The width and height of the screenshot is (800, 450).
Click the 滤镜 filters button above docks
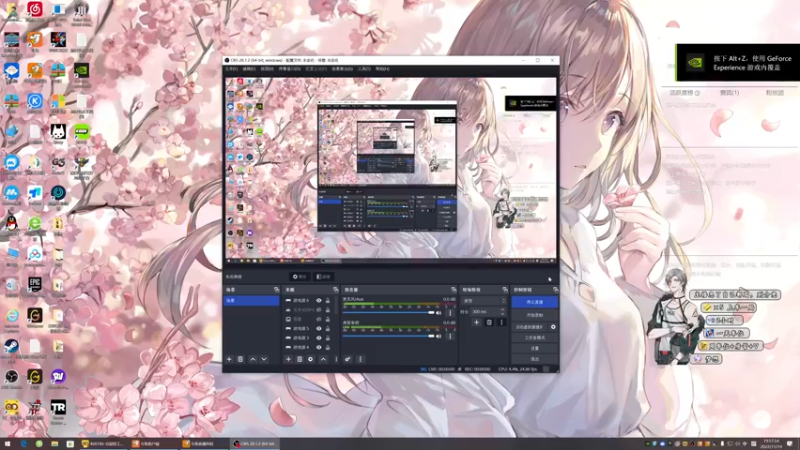pos(323,277)
